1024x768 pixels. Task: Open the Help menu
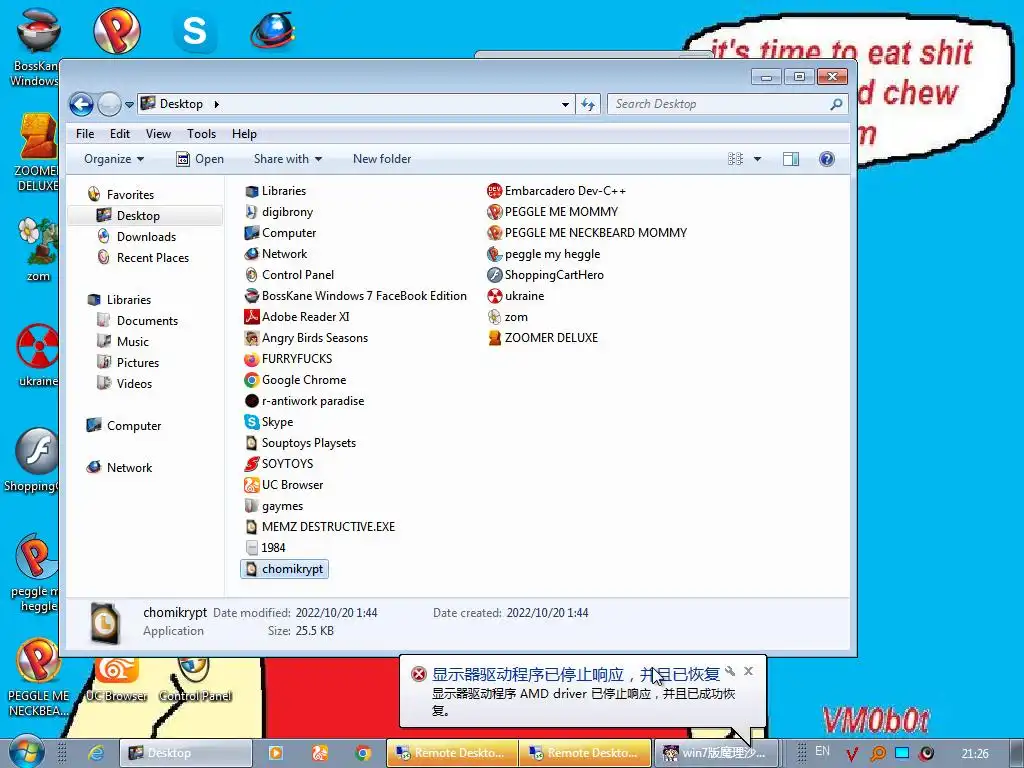pyautogui.click(x=244, y=134)
